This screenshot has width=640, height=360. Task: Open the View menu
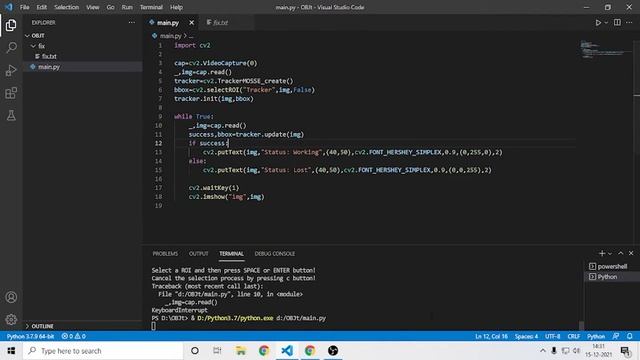click(93, 7)
